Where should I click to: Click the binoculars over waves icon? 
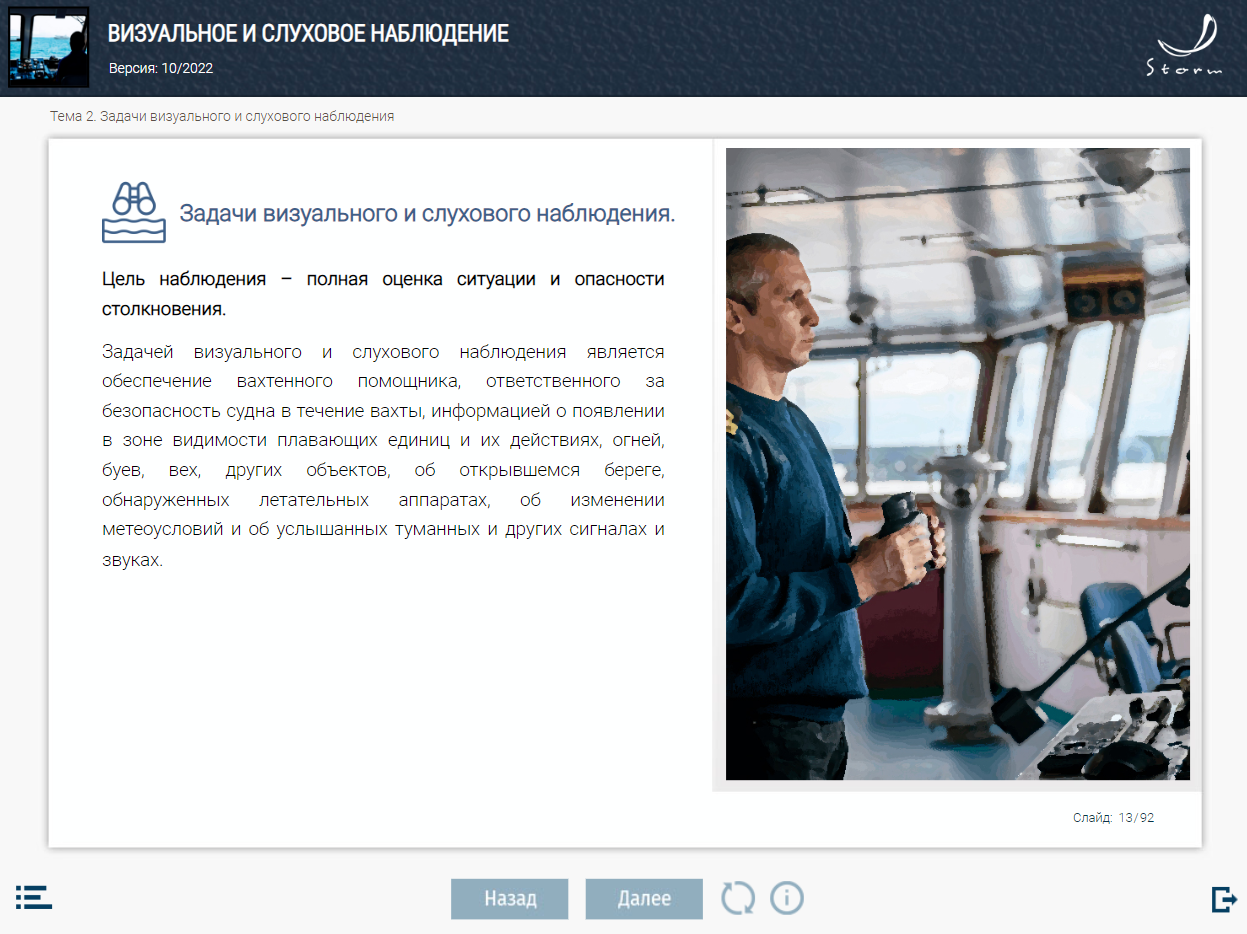pyautogui.click(x=134, y=212)
